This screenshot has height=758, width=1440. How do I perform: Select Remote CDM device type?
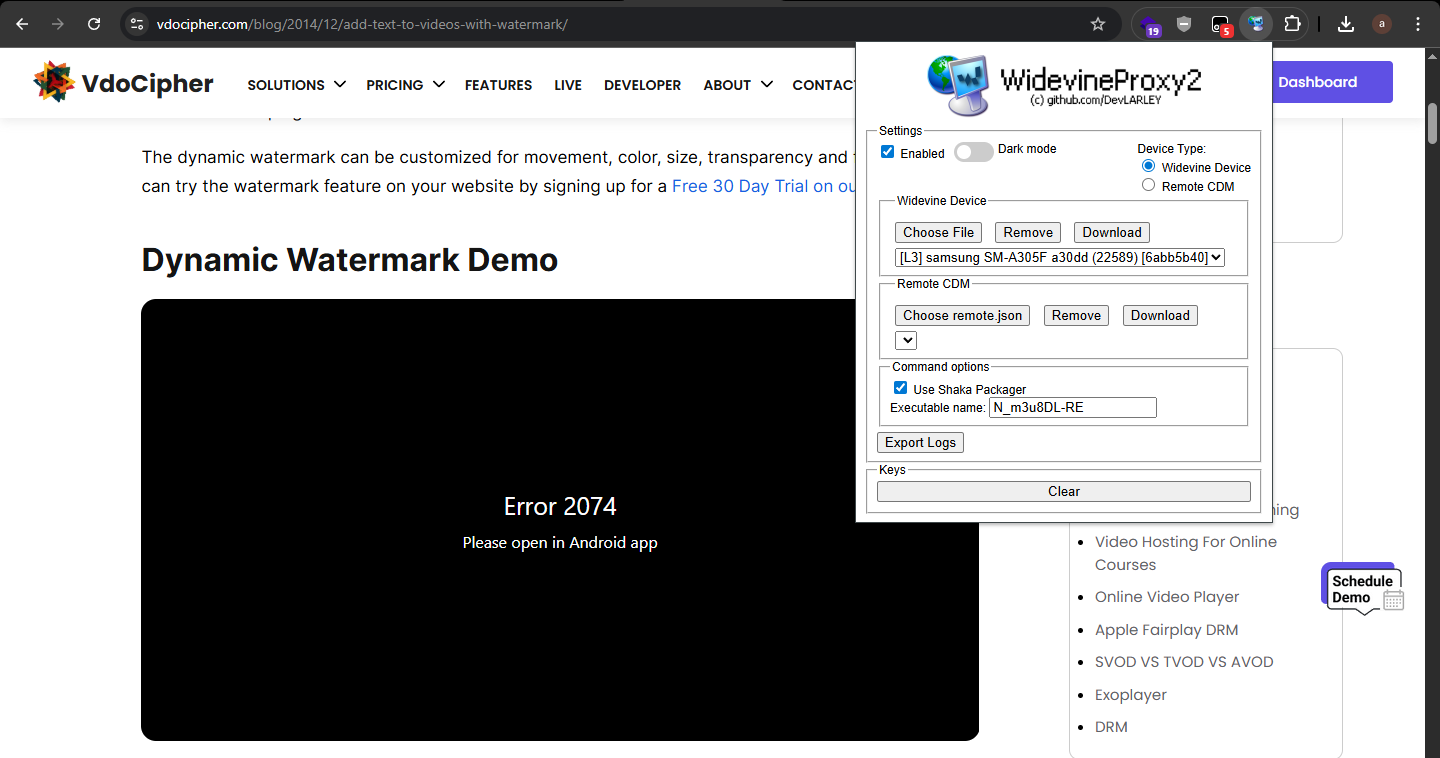tap(1148, 185)
